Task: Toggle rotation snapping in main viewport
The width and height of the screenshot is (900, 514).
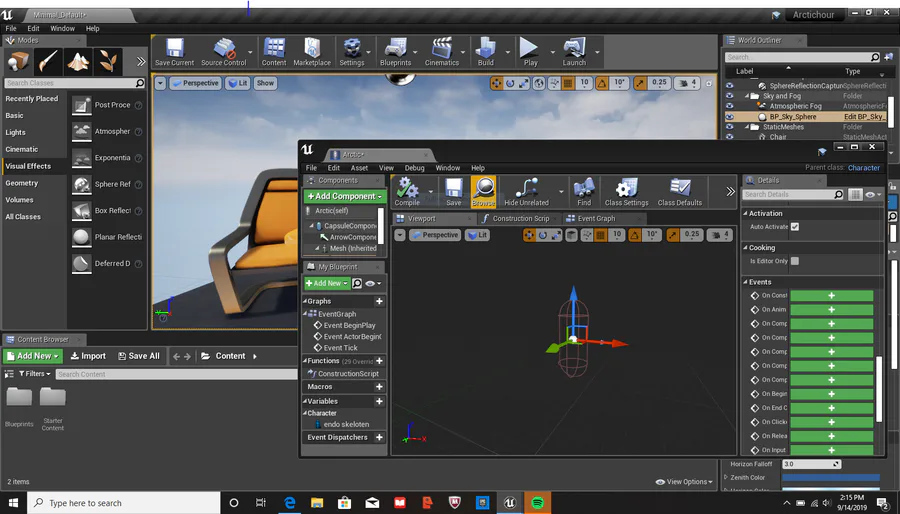Action: pos(602,83)
